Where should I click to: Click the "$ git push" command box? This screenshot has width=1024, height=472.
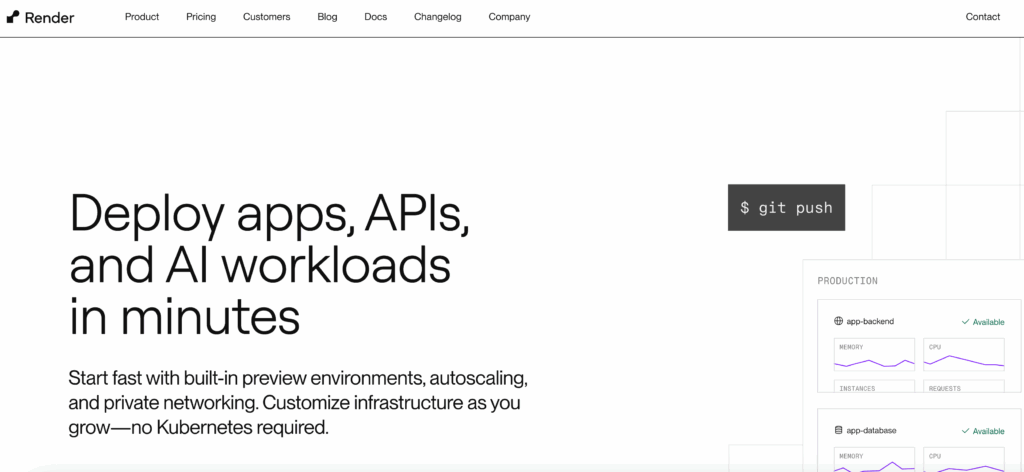(x=786, y=208)
